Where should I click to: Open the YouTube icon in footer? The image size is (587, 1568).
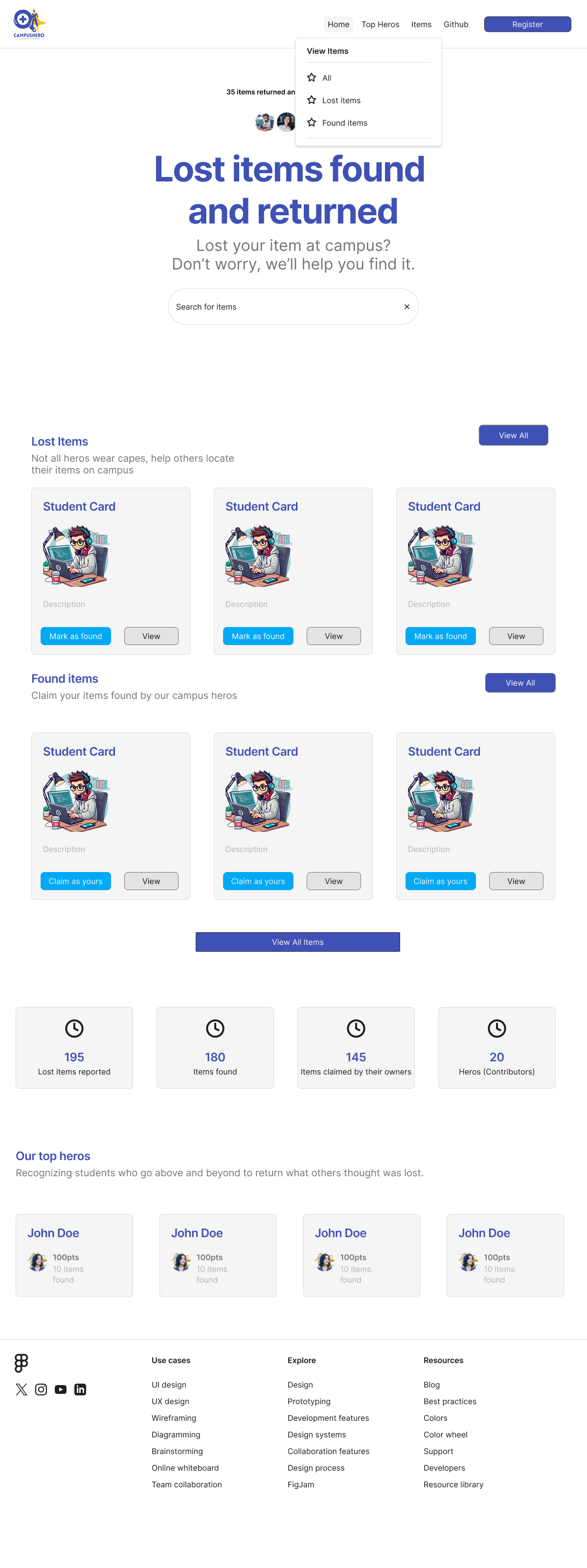(60, 1389)
